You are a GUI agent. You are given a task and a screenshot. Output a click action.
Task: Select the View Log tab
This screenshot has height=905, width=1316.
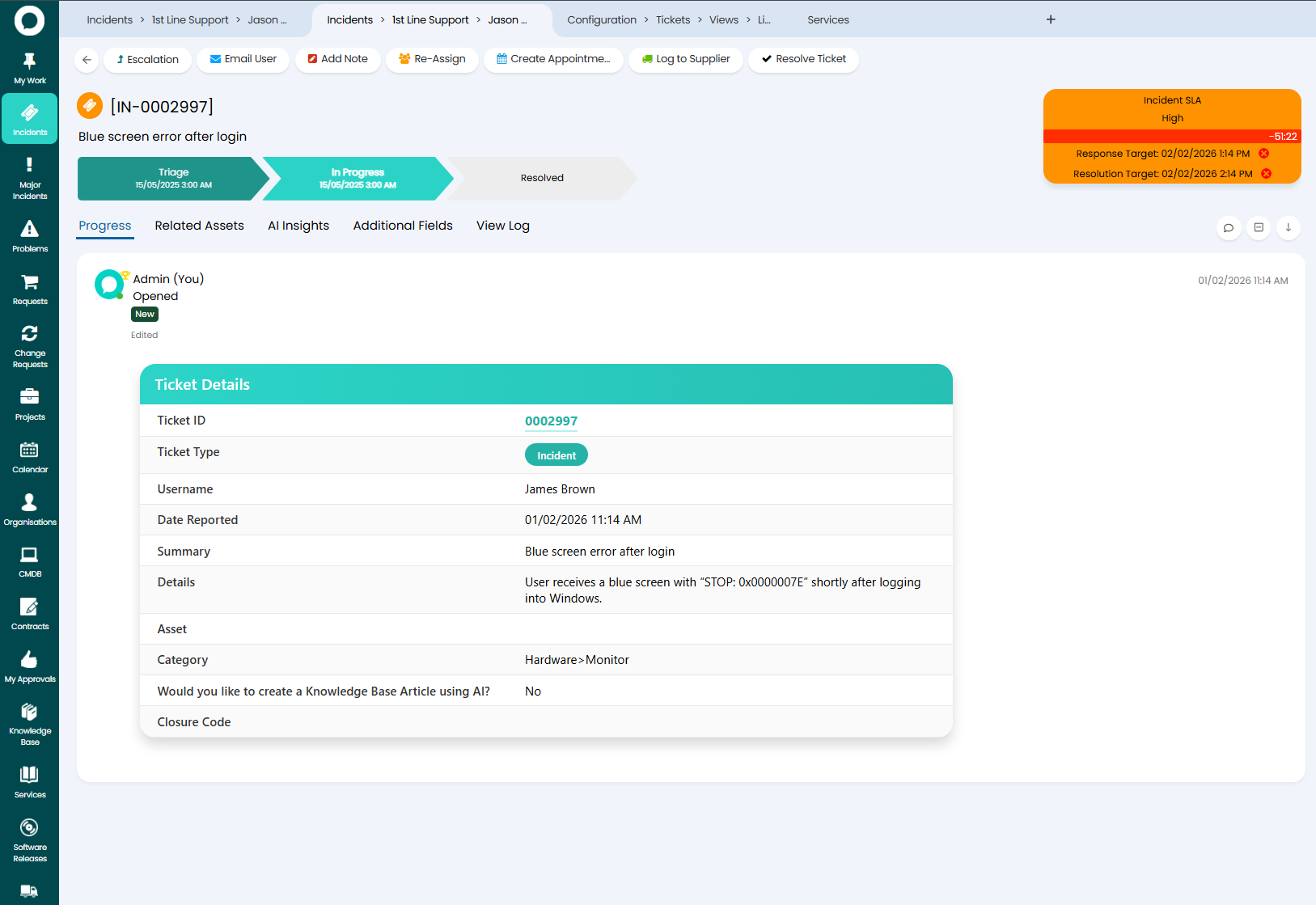point(502,226)
